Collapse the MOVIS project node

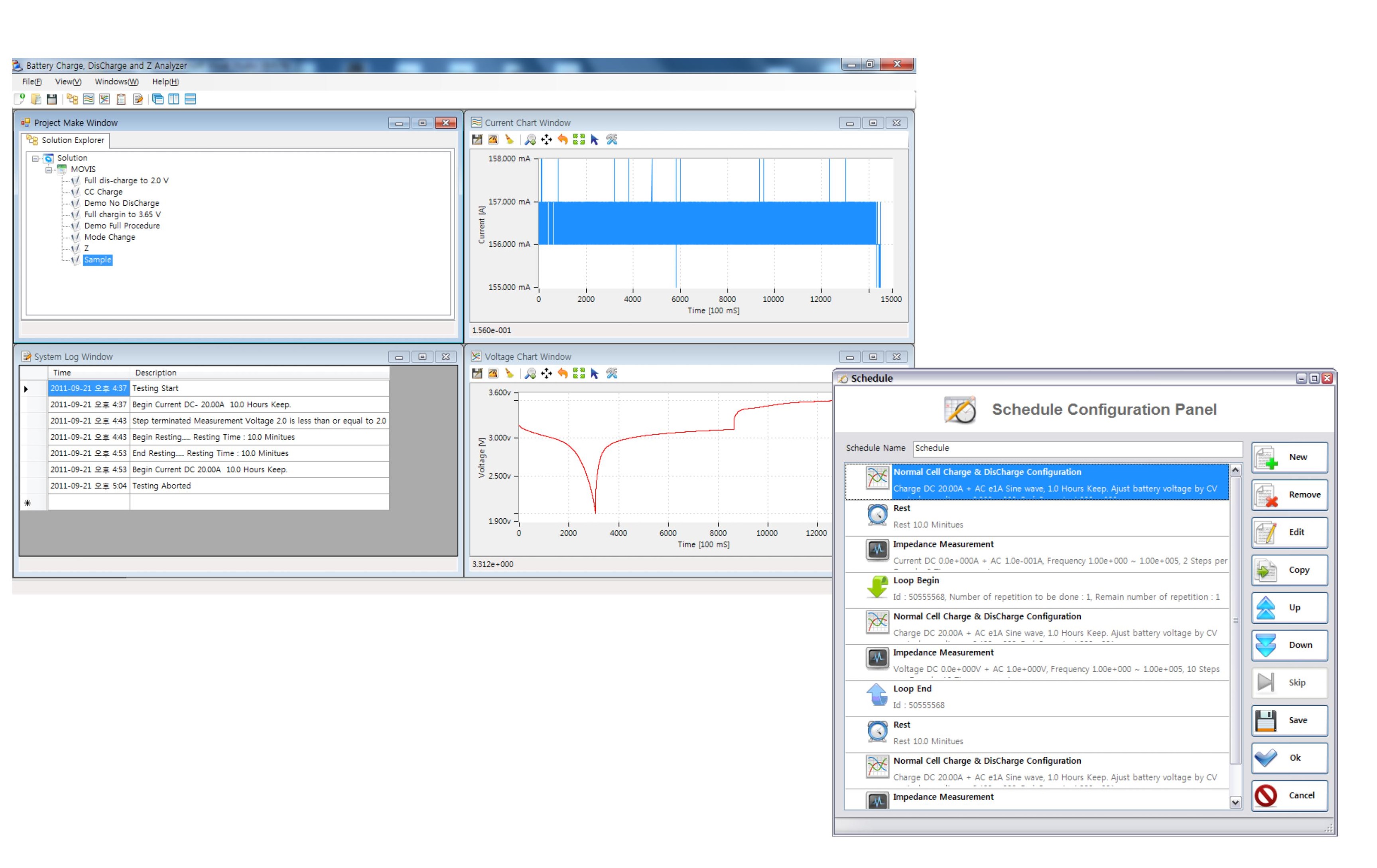[49, 170]
